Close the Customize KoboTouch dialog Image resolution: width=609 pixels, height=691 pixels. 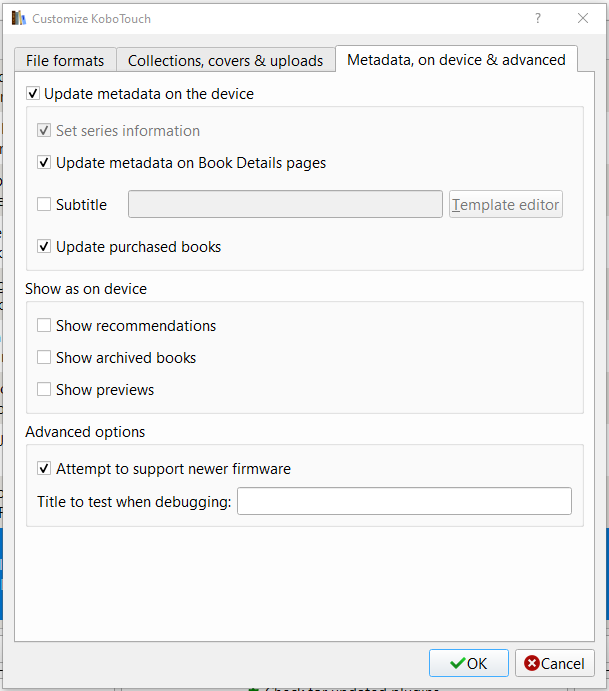pyautogui.click(x=583, y=18)
